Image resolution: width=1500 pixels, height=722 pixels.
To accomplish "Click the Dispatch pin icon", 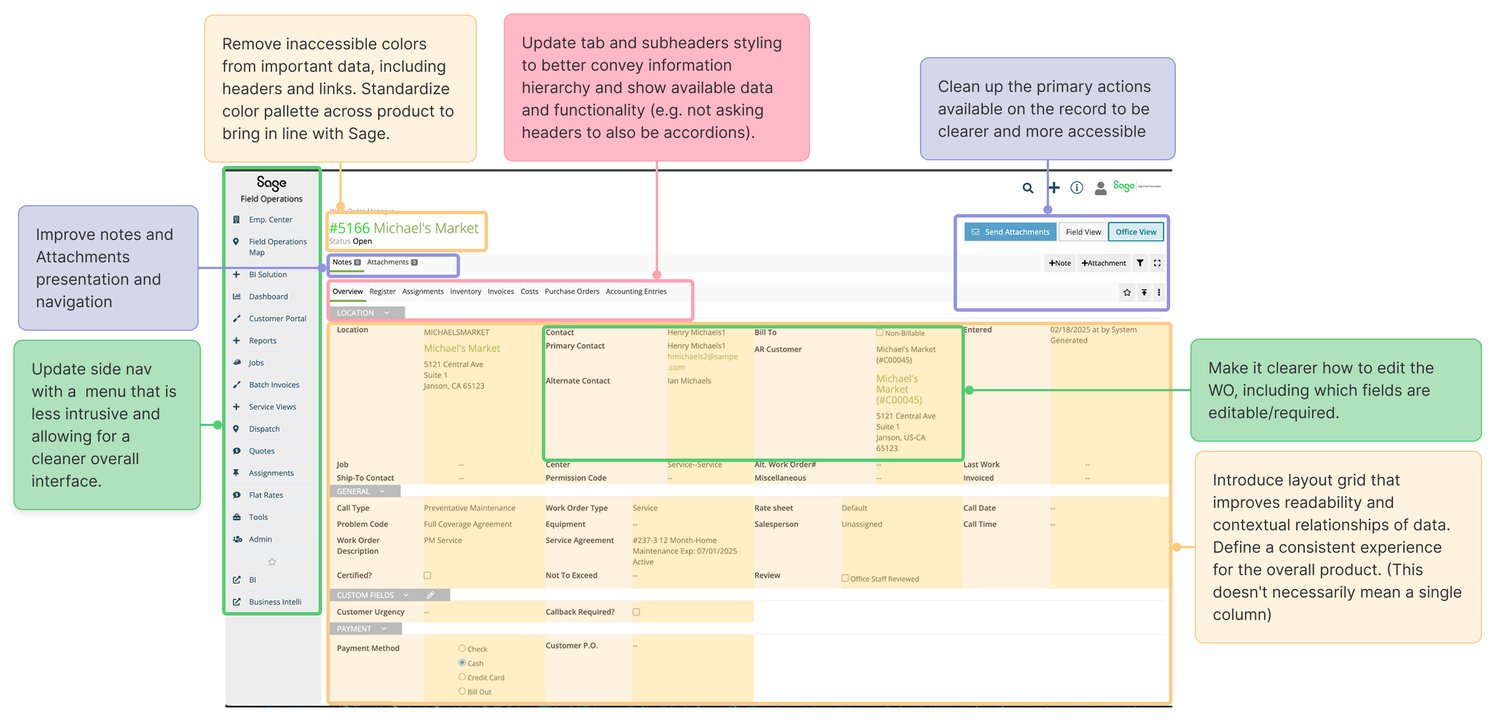I will (236, 428).
